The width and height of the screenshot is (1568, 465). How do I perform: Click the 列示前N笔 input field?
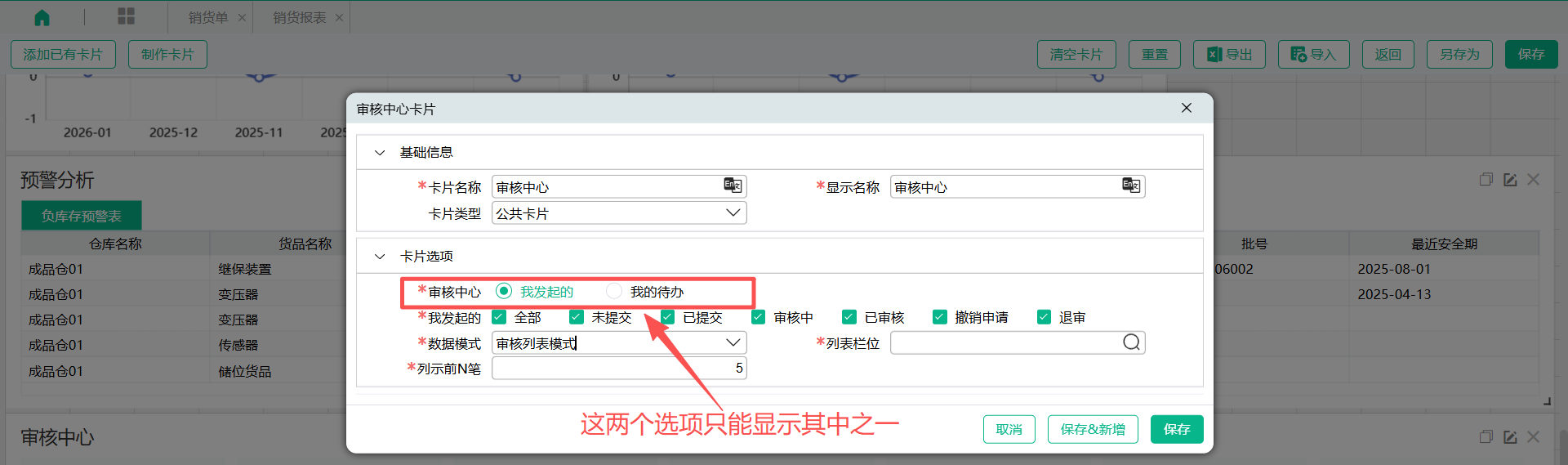(x=617, y=369)
